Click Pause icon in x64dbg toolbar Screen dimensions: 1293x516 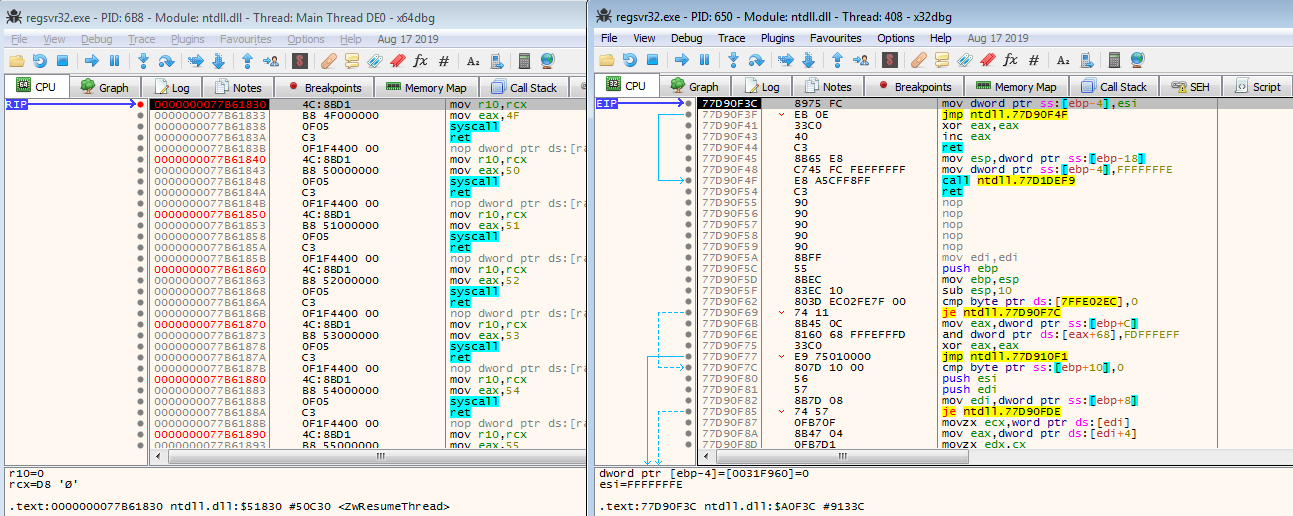pos(114,60)
